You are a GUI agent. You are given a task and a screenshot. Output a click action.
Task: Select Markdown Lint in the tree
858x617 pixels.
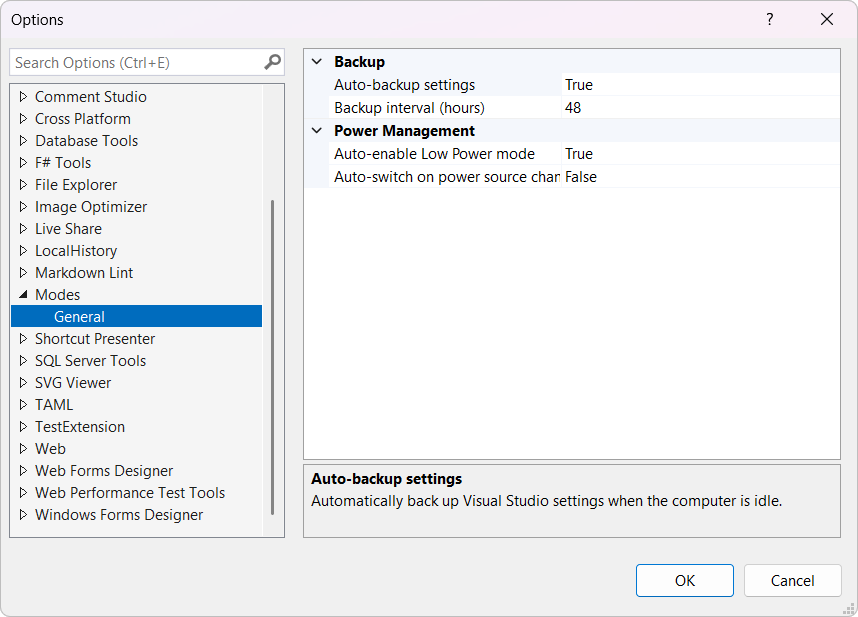click(84, 273)
